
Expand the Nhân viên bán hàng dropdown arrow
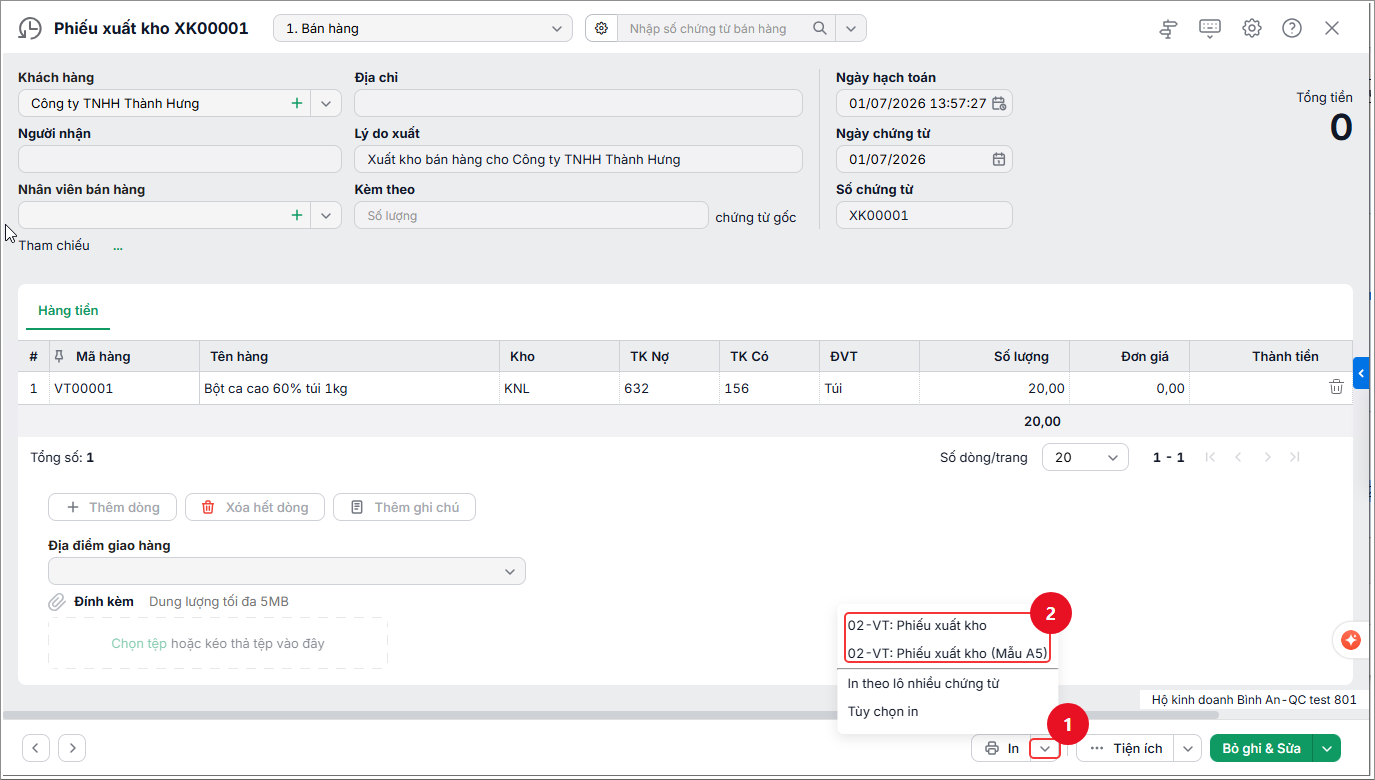coord(326,215)
